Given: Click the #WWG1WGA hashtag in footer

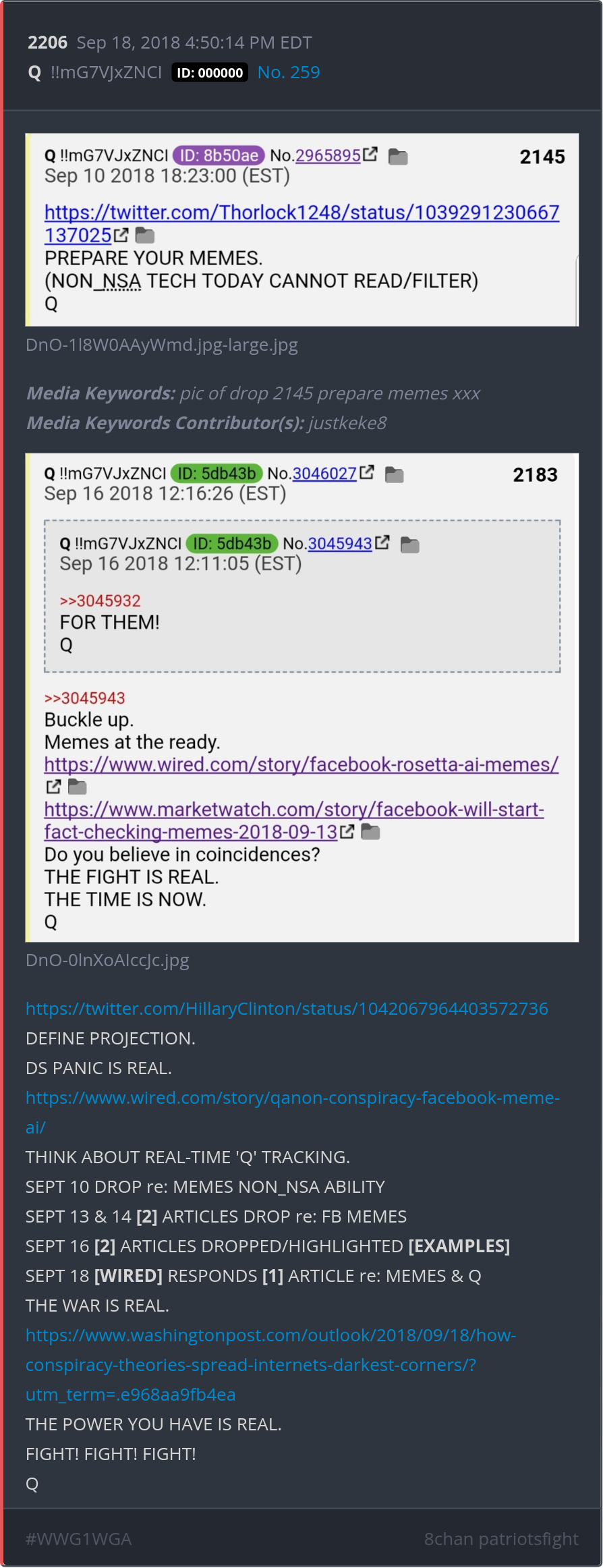Looking at the screenshot, I should click(x=78, y=1538).
